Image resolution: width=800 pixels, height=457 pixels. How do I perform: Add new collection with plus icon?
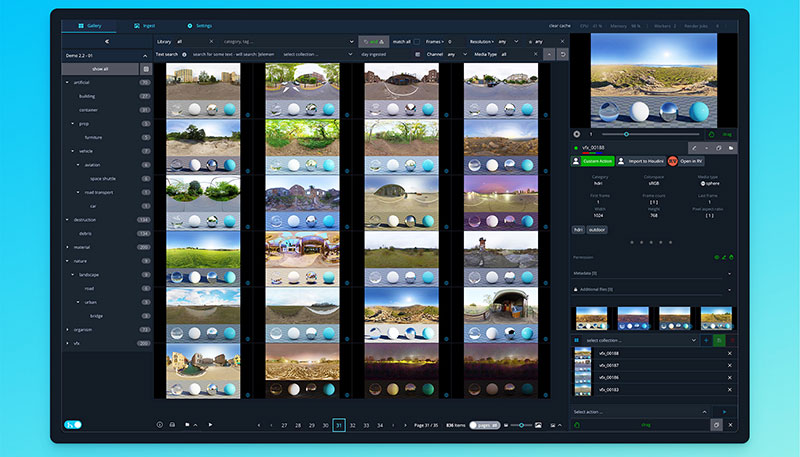click(x=706, y=340)
